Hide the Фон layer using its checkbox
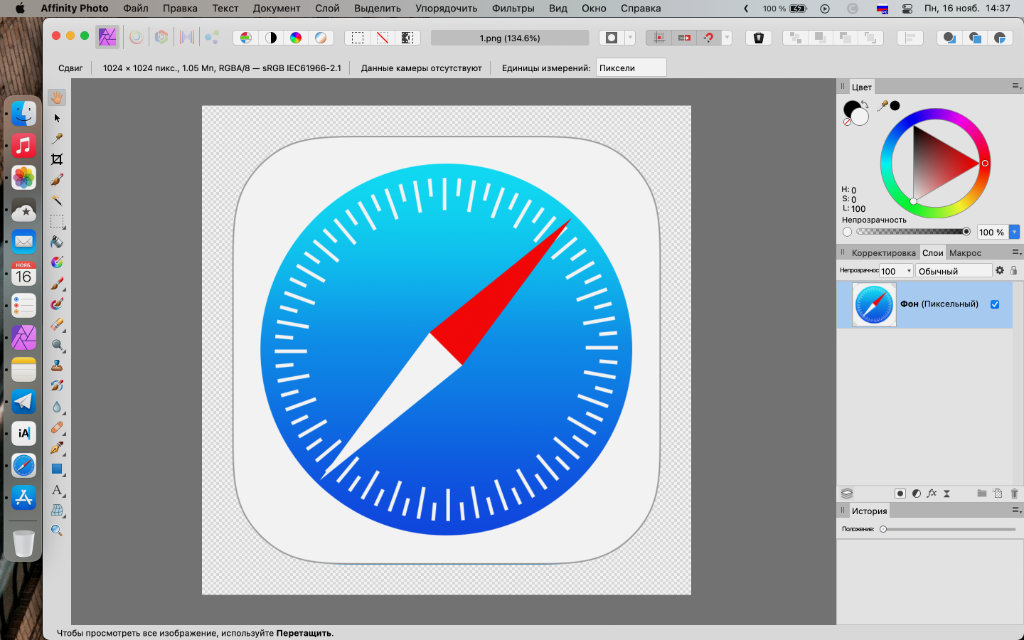The width and height of the screenshot is (1024, 640). (994, 304)
